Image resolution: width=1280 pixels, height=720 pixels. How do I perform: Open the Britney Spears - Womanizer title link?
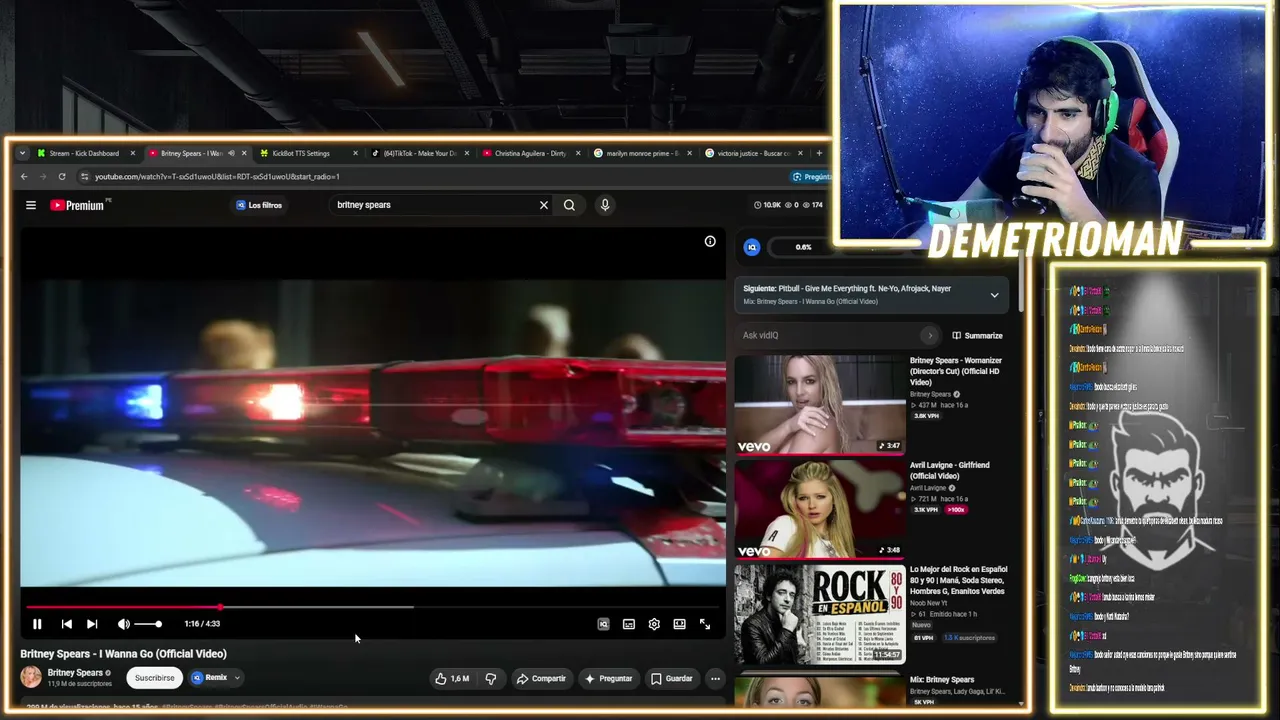(x=956, y=371)
